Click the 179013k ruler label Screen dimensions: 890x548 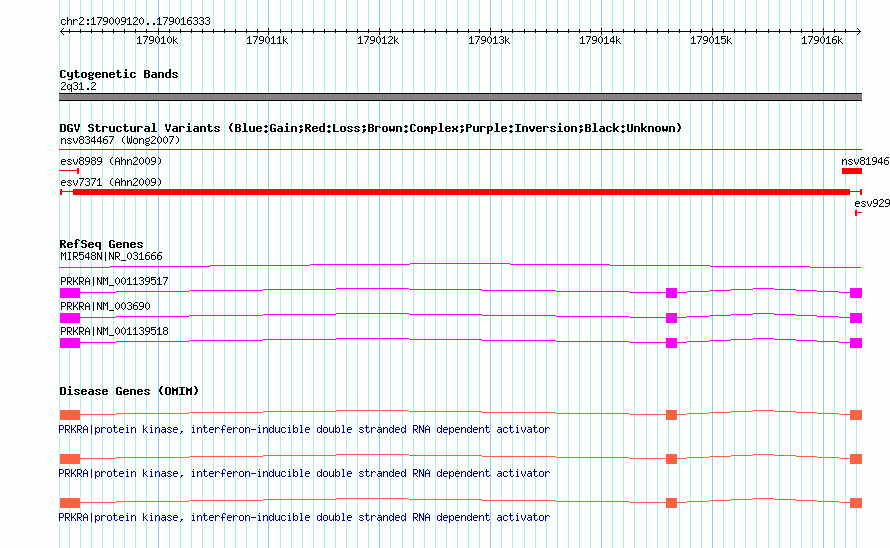pos(489,40)
